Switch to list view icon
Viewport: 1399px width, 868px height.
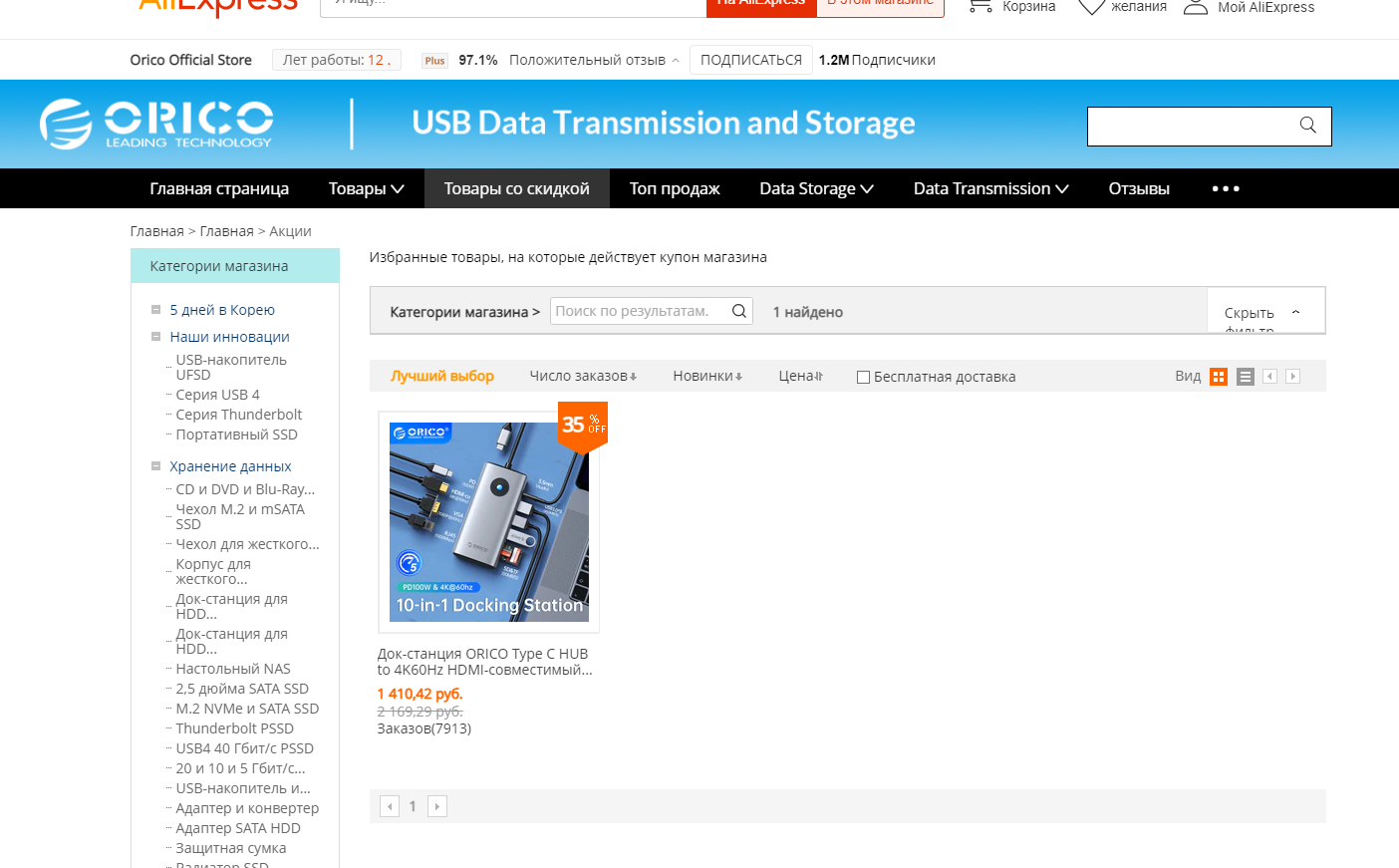(1246, 377)
